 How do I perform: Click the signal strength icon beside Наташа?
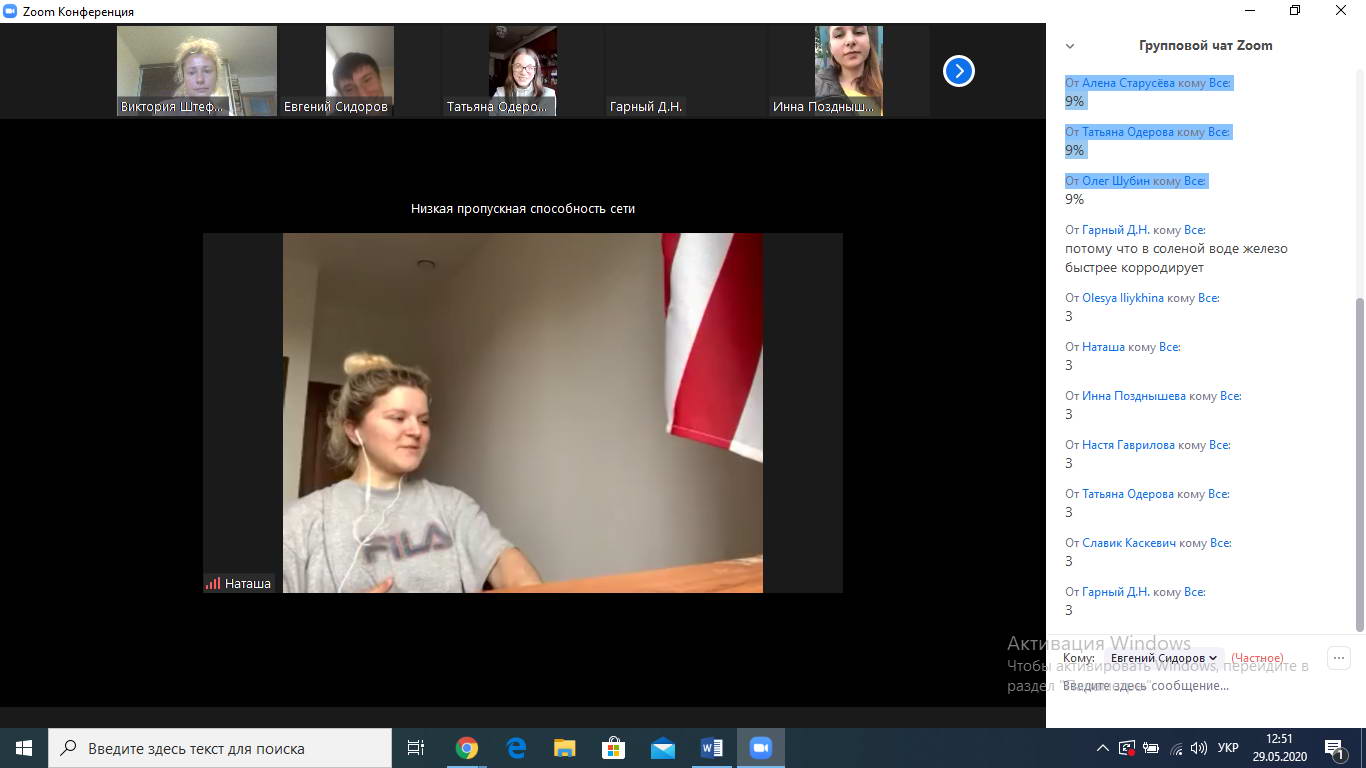(x=213, y=583)
